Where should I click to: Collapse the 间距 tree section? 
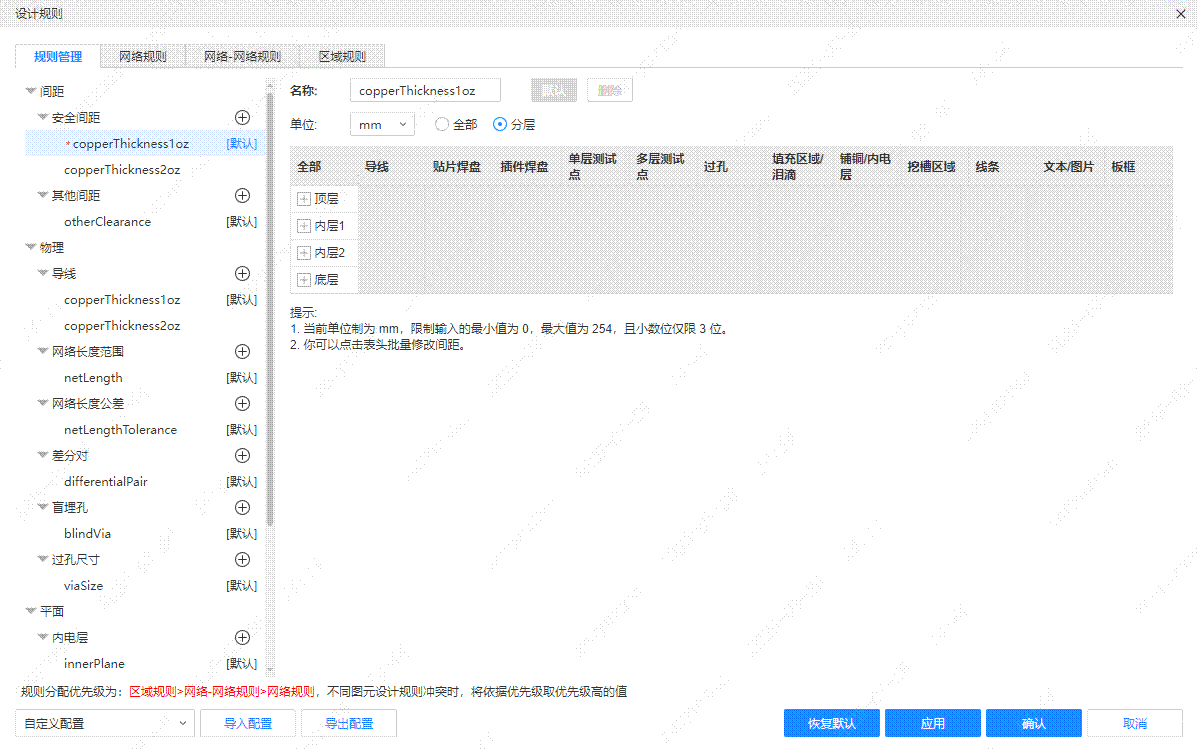[x=31, y=90]
